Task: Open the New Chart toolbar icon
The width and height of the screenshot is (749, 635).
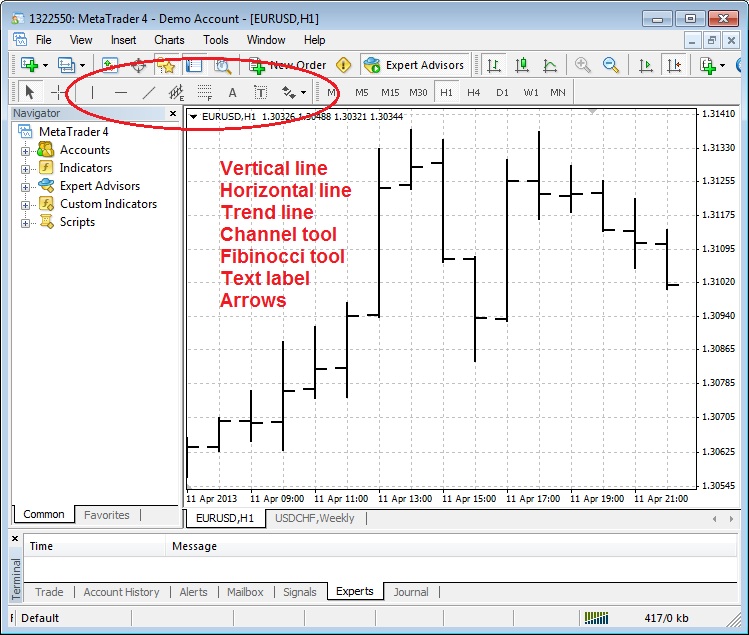Action: pos(30,65)
